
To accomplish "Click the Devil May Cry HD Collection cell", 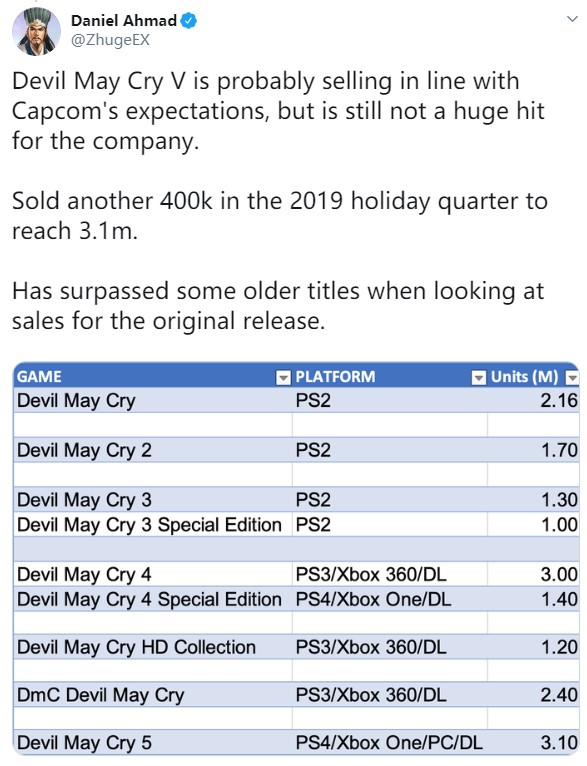I will pos(153,647).
